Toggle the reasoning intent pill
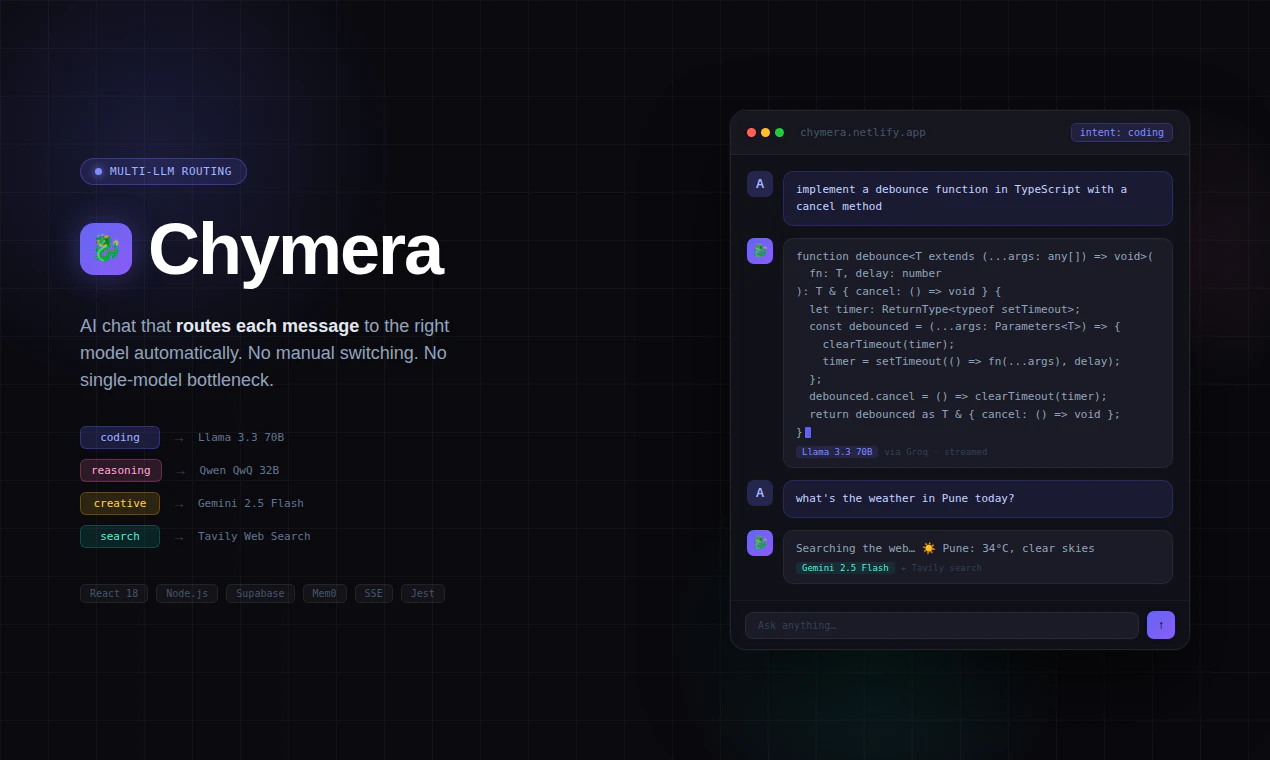1270x760 pixels. 120,470
